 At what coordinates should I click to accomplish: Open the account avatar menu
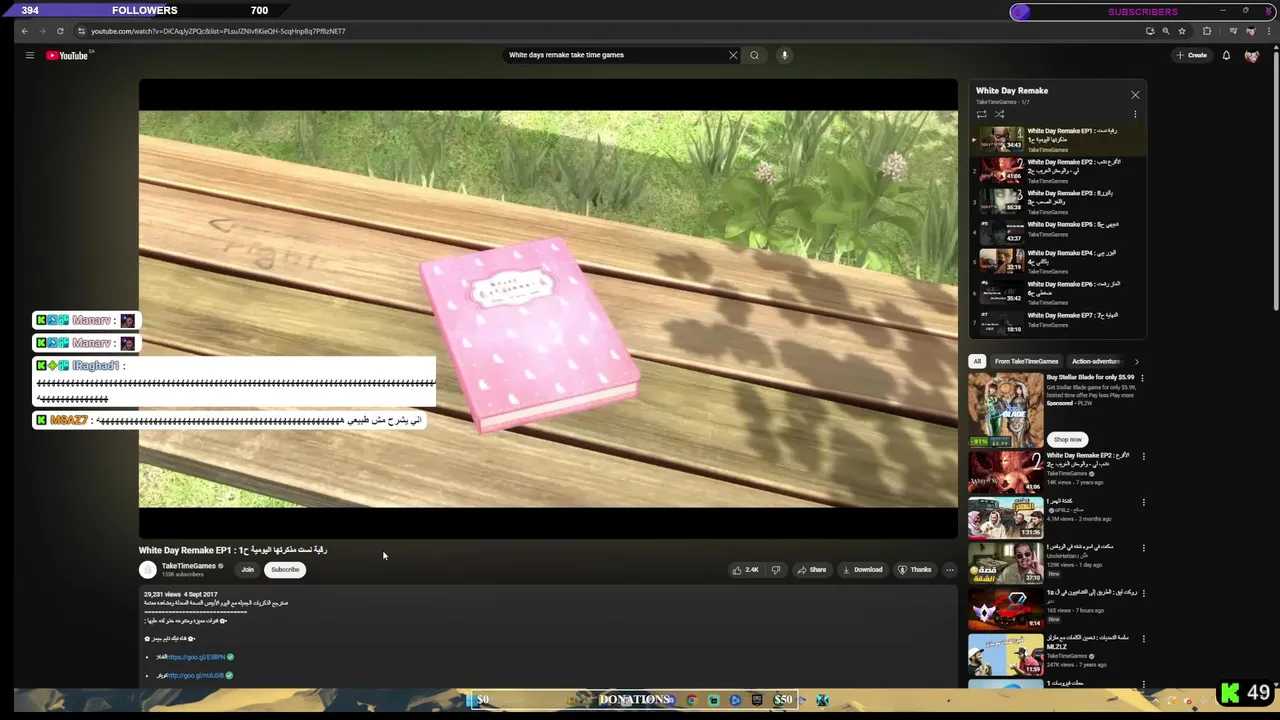point(1251,55)
